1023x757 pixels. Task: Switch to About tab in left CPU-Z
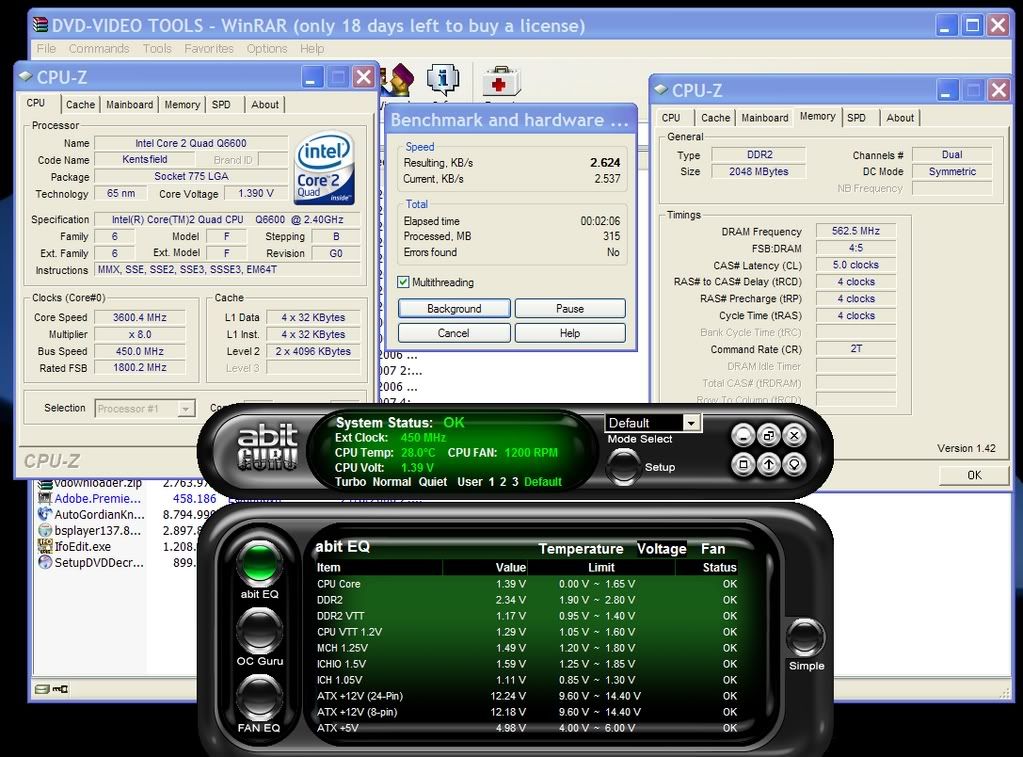265,104
